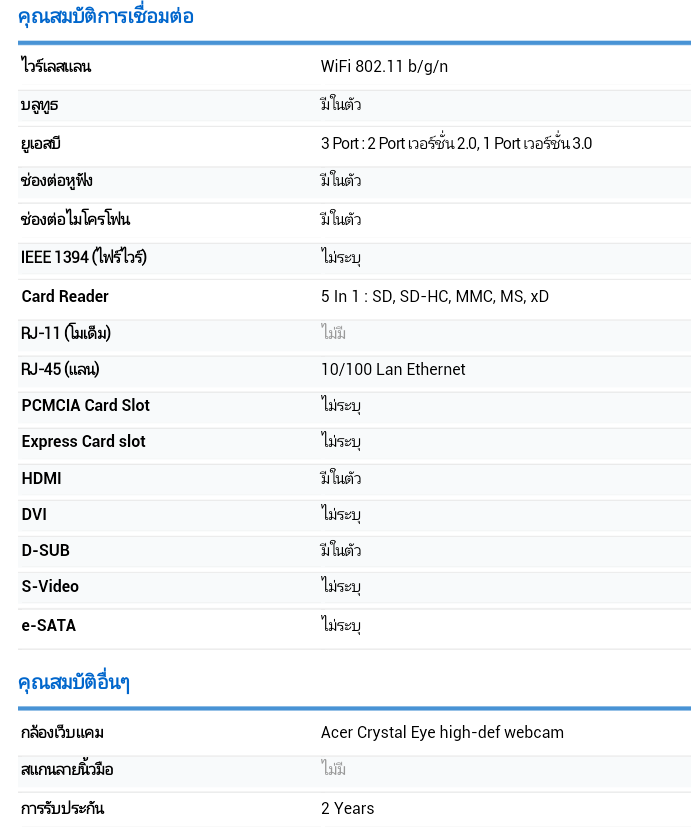Click the PCMCIA Card Slot label
This screenshot has height=827, width=691.
tap(86, 405)
